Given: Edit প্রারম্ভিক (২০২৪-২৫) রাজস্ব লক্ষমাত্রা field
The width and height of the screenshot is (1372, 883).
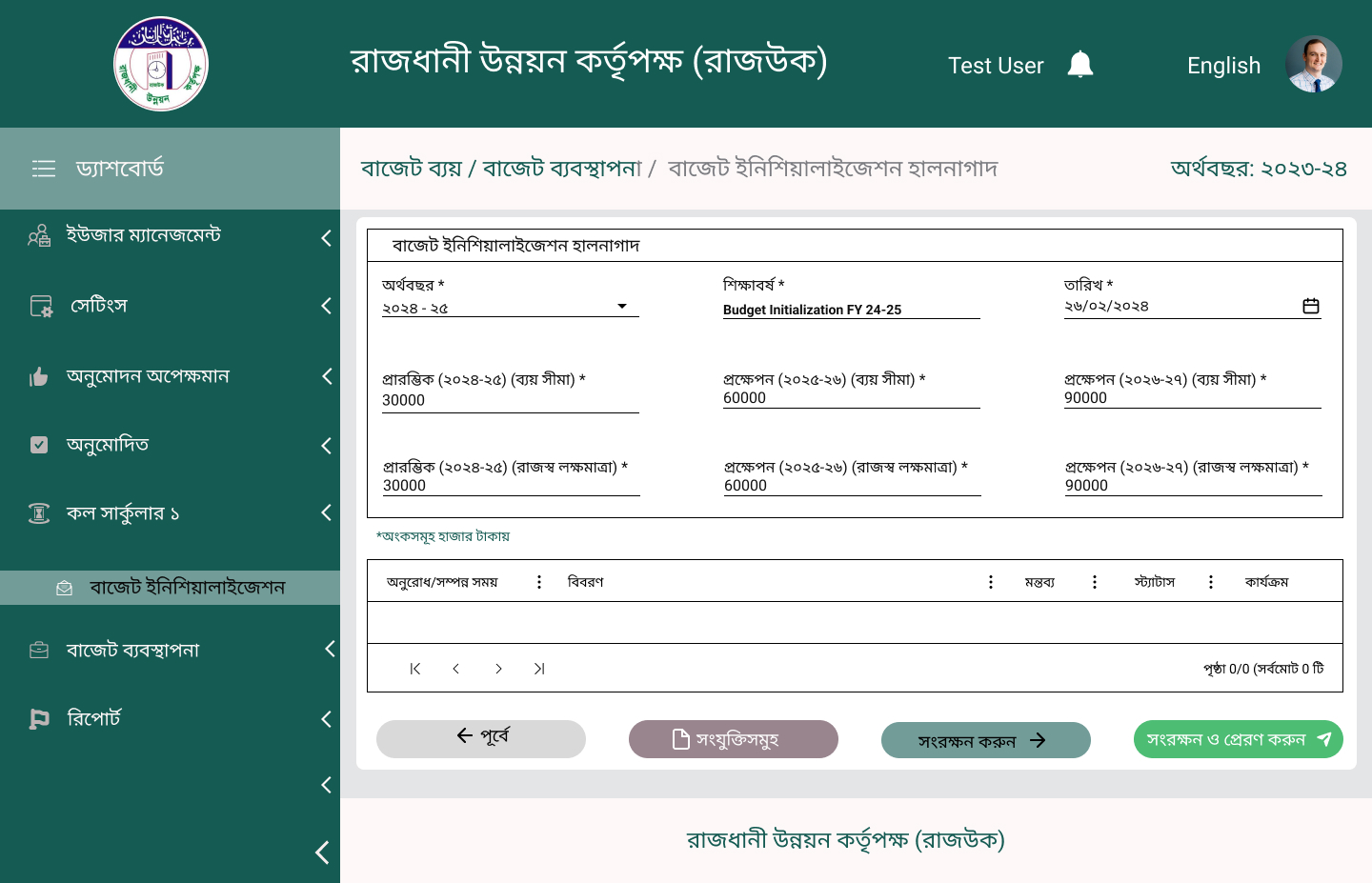Looking at the screenshot, I should [511, 486].
